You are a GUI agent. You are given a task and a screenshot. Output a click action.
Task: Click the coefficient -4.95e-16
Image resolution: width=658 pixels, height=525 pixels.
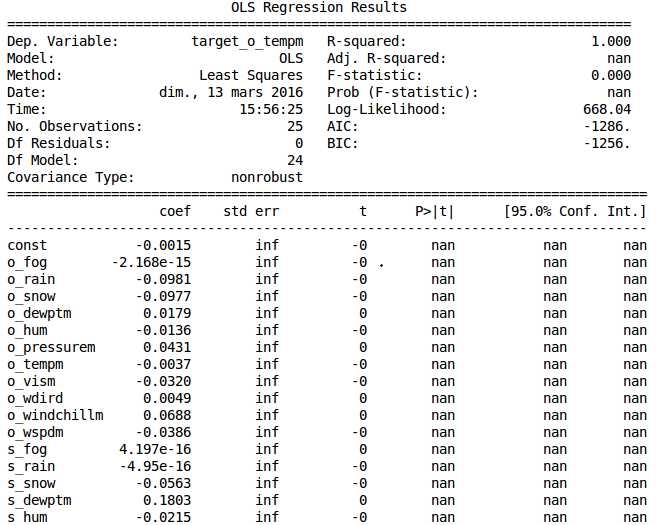155,467
